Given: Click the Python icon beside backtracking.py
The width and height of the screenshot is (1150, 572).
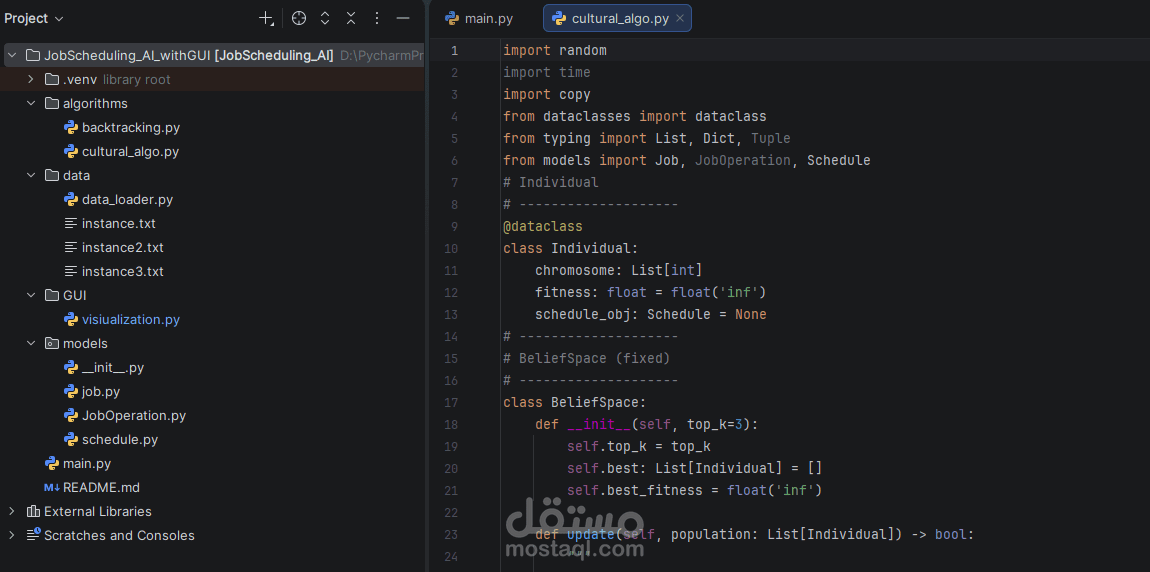Looking at the screenshot, I should [x=71, y=128].
